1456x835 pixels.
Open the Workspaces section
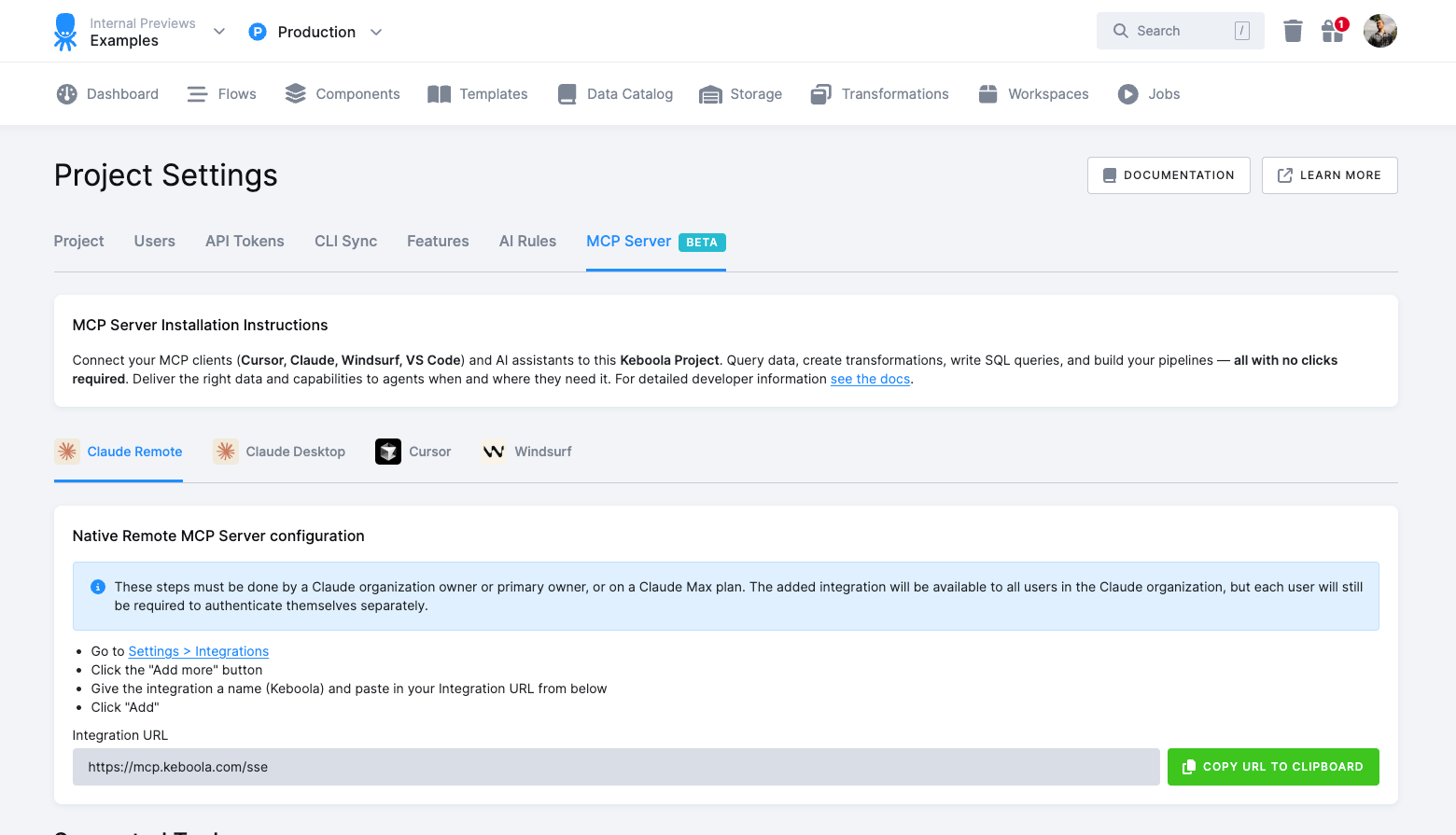[1033, 94]
